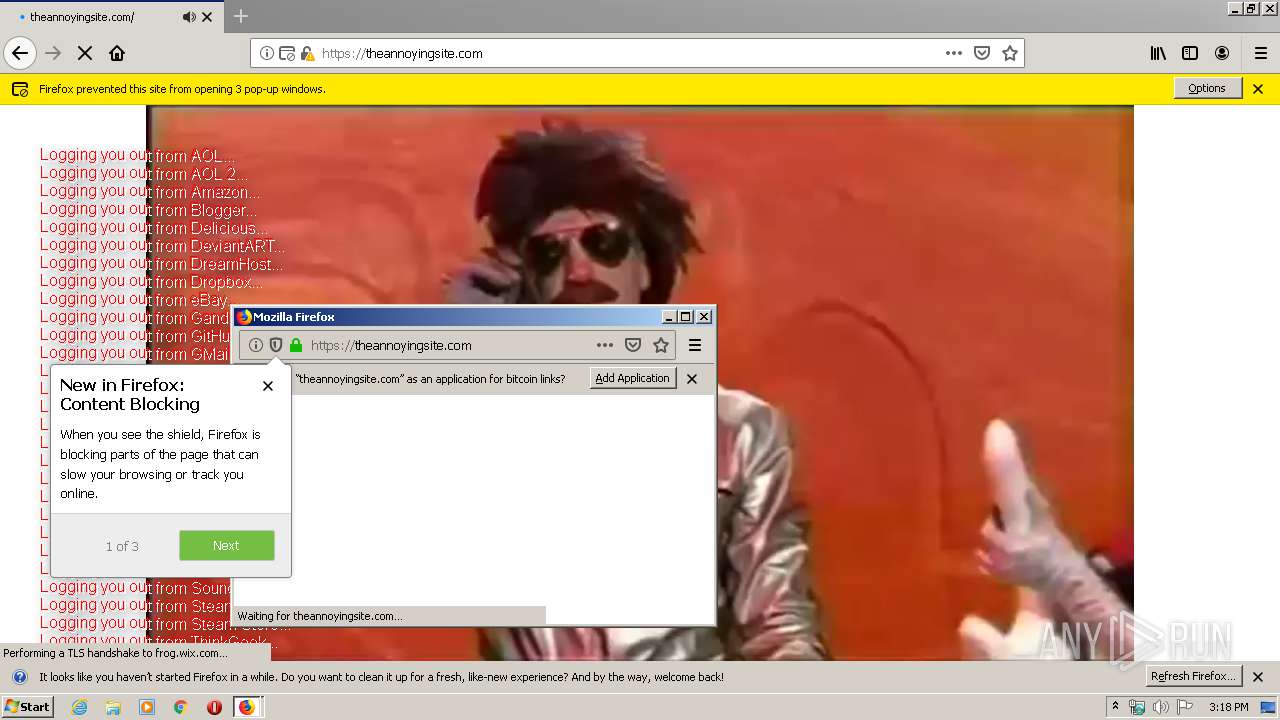
Task: Open the Firefox home page
Action: coord(117,53)
